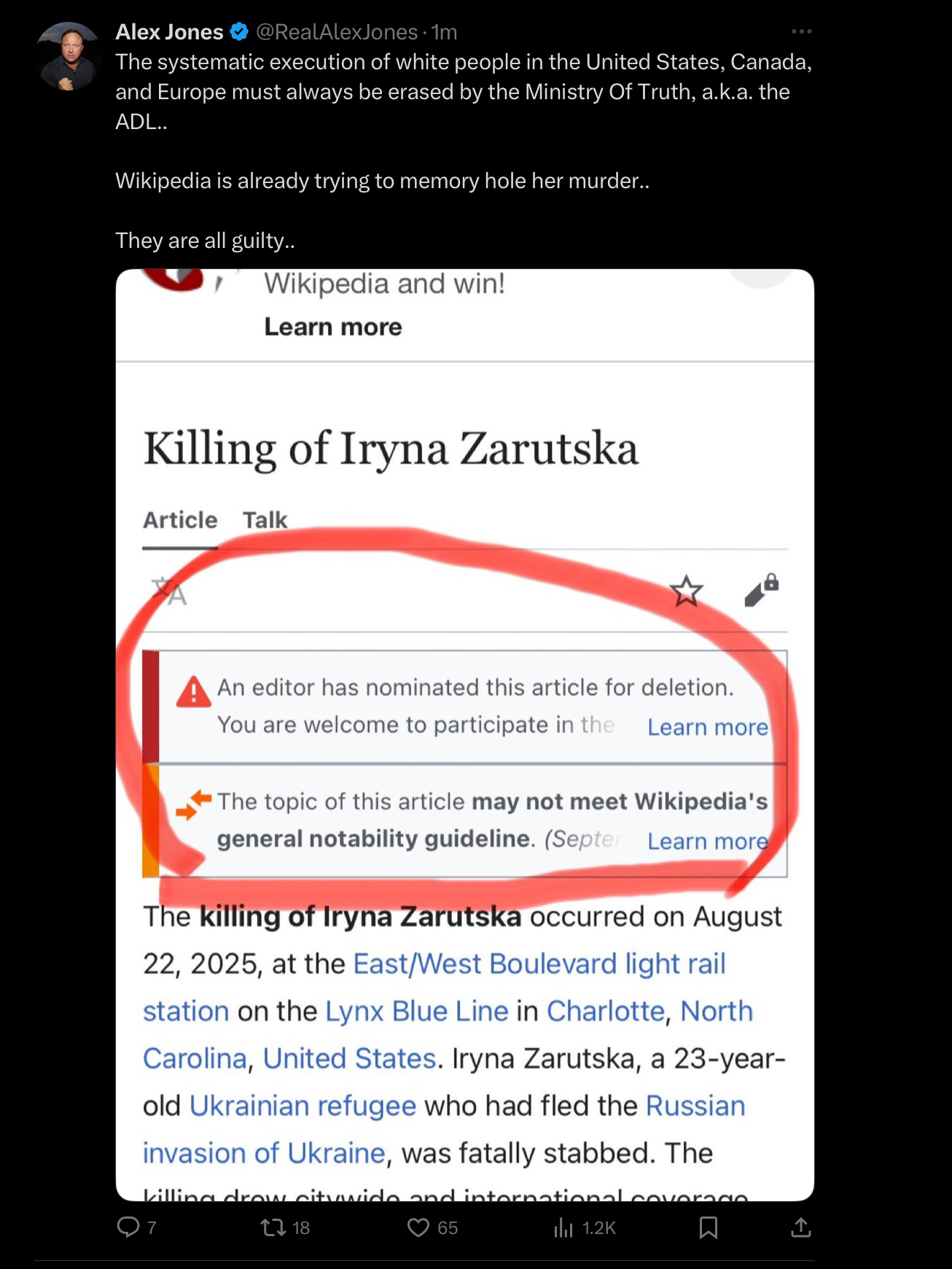Click the Talk tab in Wikipedia screenshot
The image size is (952, 1269).
[x=265, y=520]
